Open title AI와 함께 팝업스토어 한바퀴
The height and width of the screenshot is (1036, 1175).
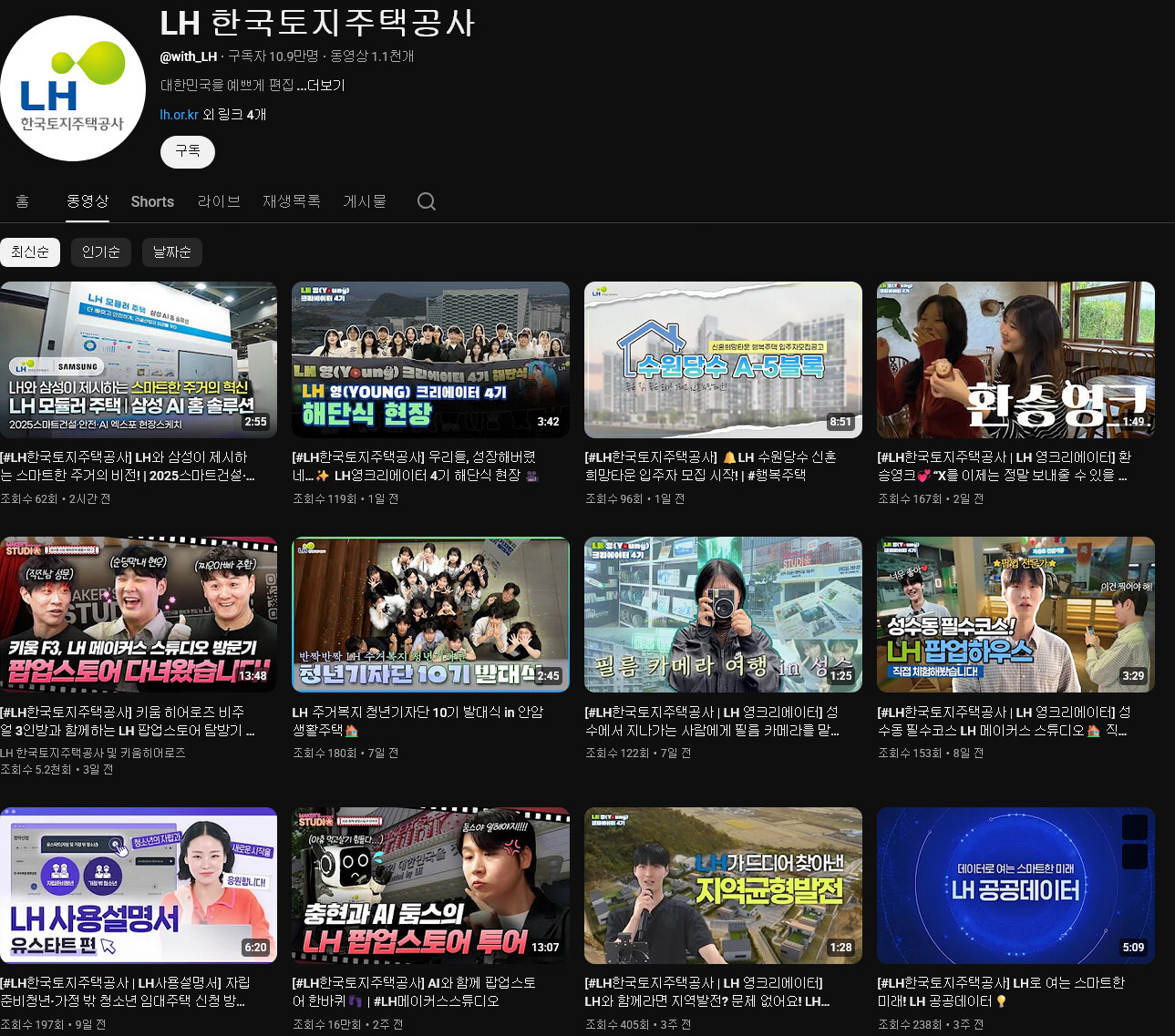(x=414, y=992)
